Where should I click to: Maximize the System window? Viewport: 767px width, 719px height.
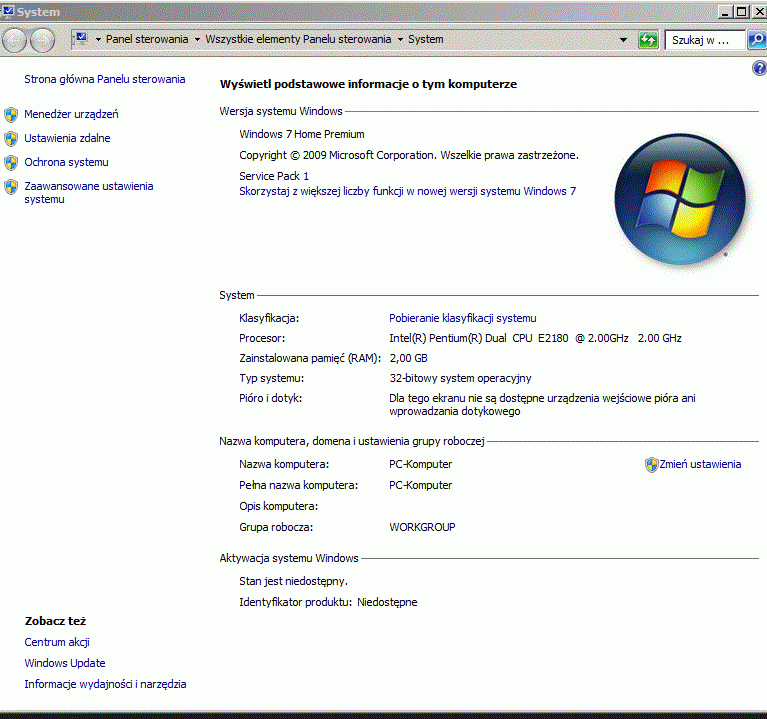coord(742,12)
